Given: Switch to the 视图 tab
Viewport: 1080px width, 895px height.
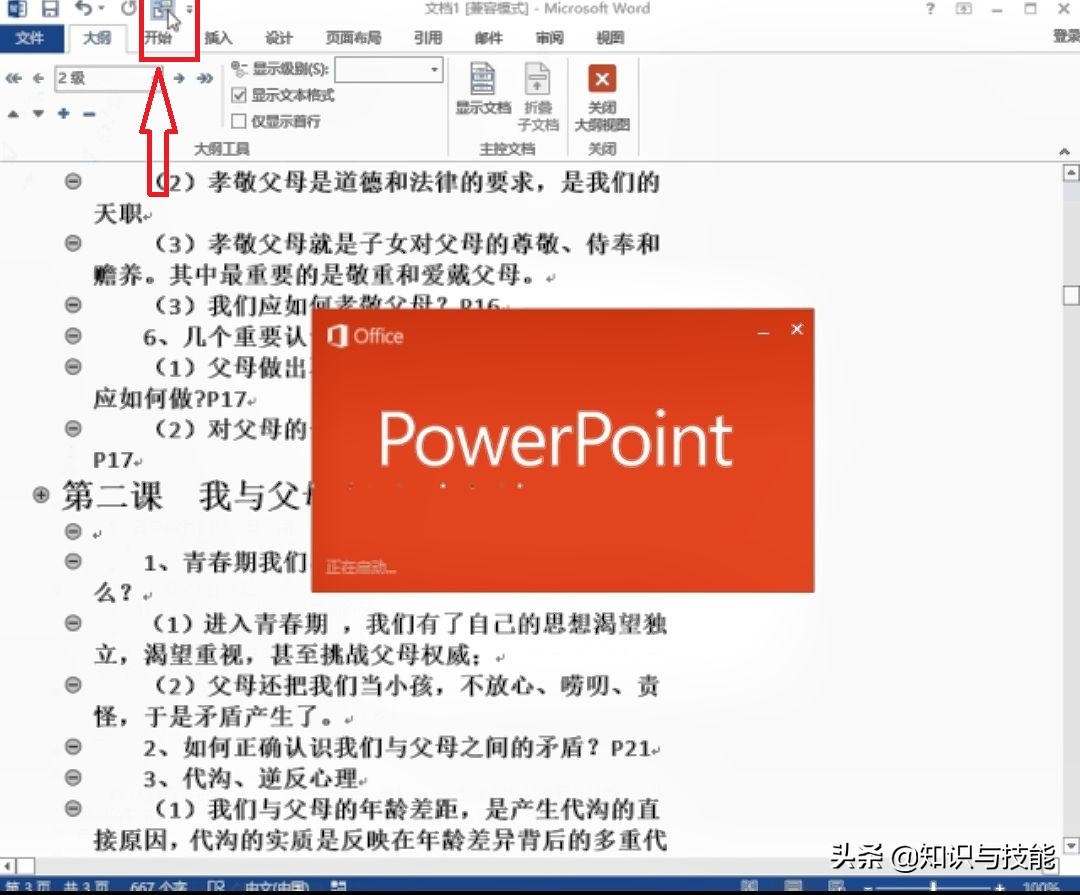Looking at the screenshot, I should point(610,37).
